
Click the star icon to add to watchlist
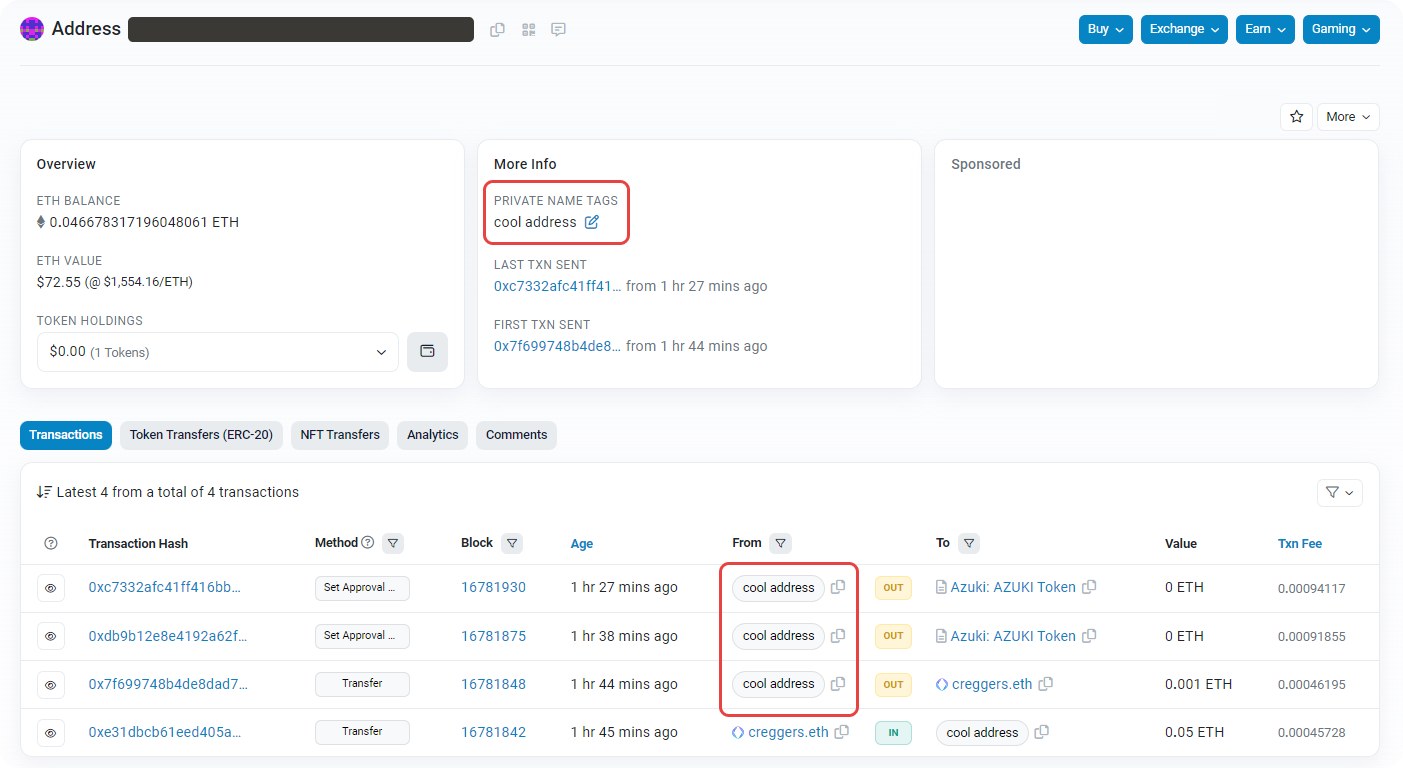pyautogui.click(x=1296, y=117)
